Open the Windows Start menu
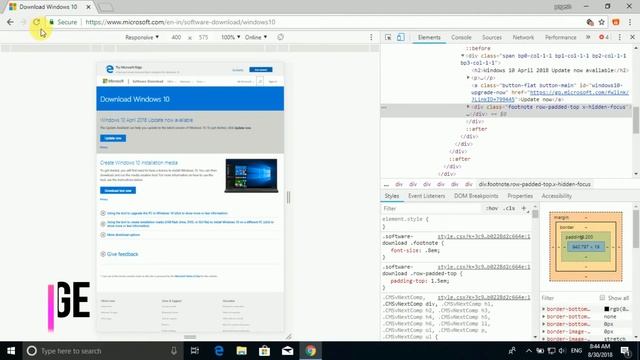The width and height of the screenshot is (640, 360). point(11,351)
